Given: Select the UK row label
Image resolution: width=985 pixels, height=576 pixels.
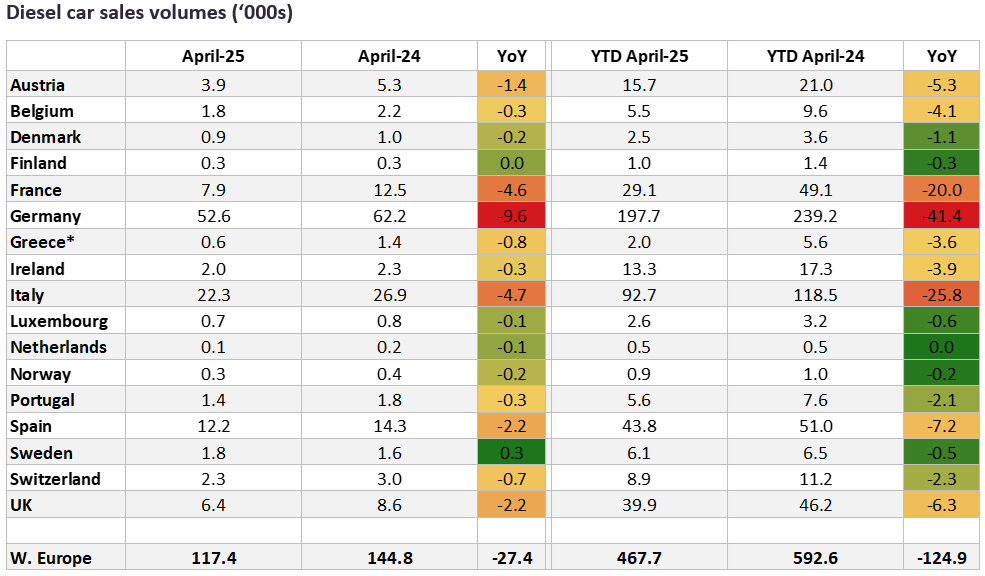Looking at the screenshot, I should (x=21, y=505).
